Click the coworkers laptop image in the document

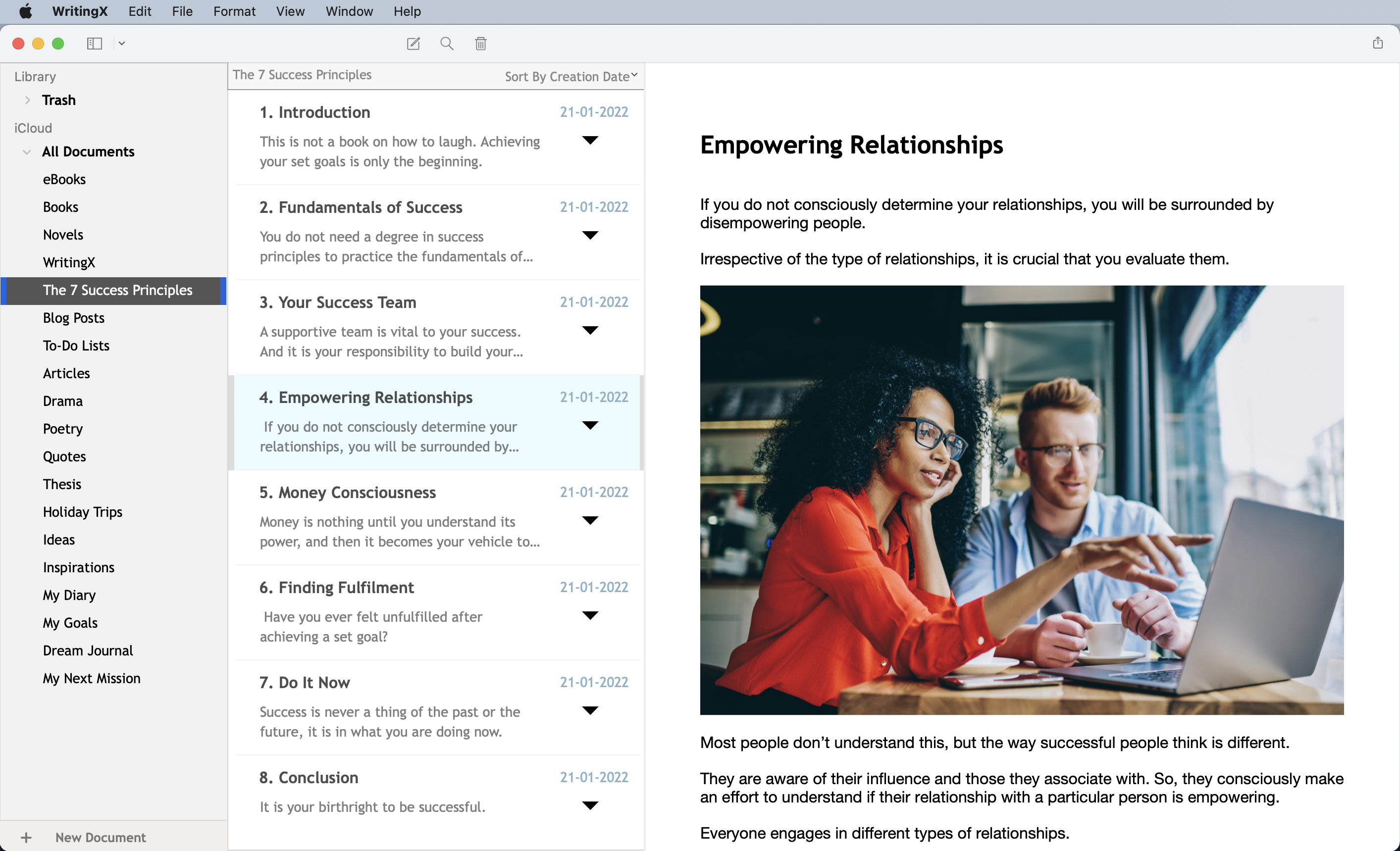click(1021, 500)
